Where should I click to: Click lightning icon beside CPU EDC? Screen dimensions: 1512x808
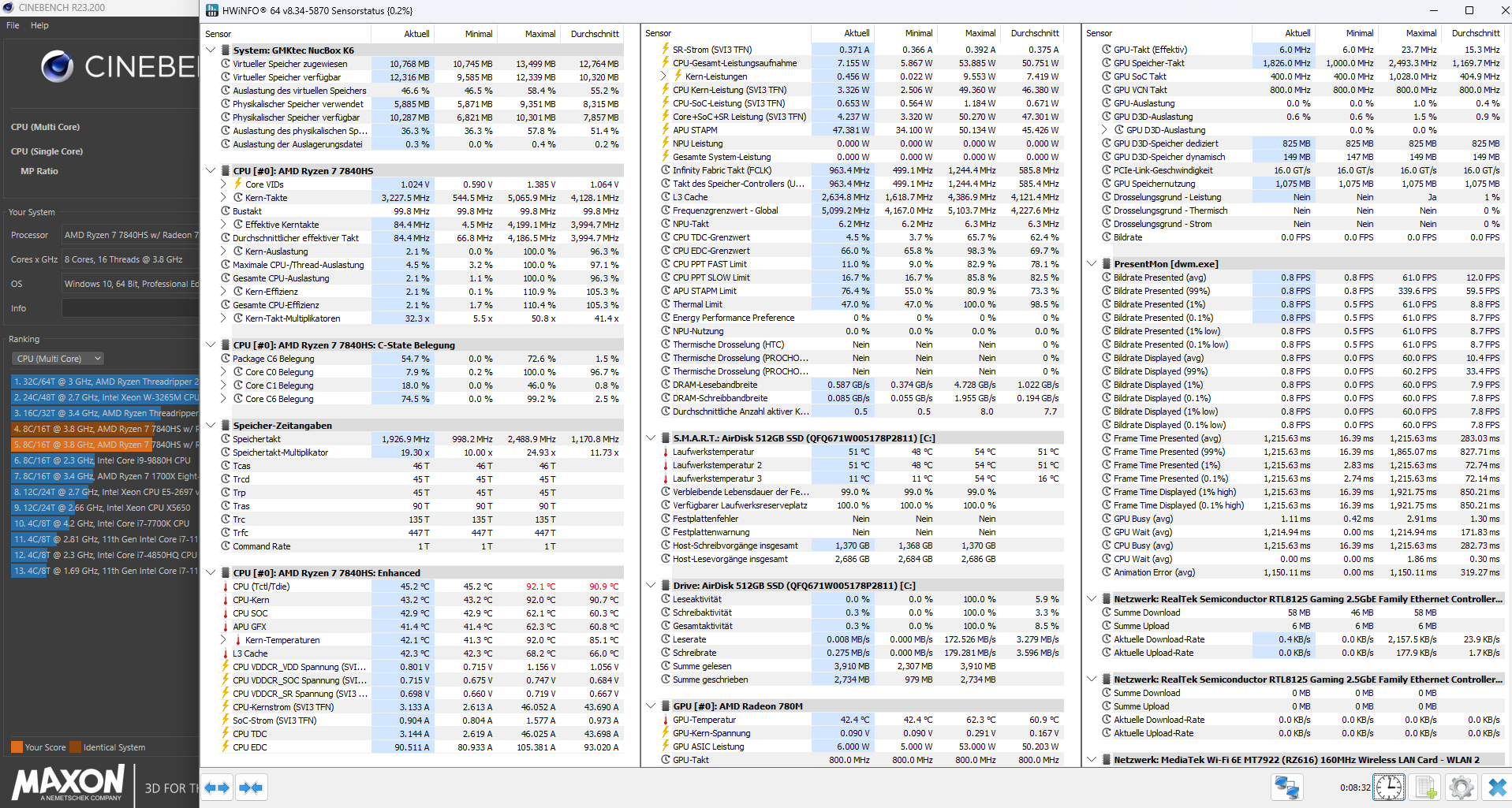[226, 747]
